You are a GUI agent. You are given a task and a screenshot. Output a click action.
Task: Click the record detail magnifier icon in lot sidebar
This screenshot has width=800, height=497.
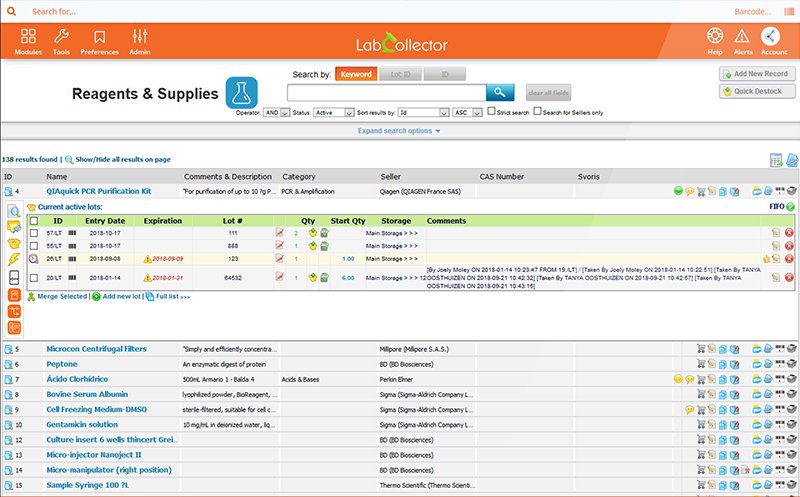(14, 210)
